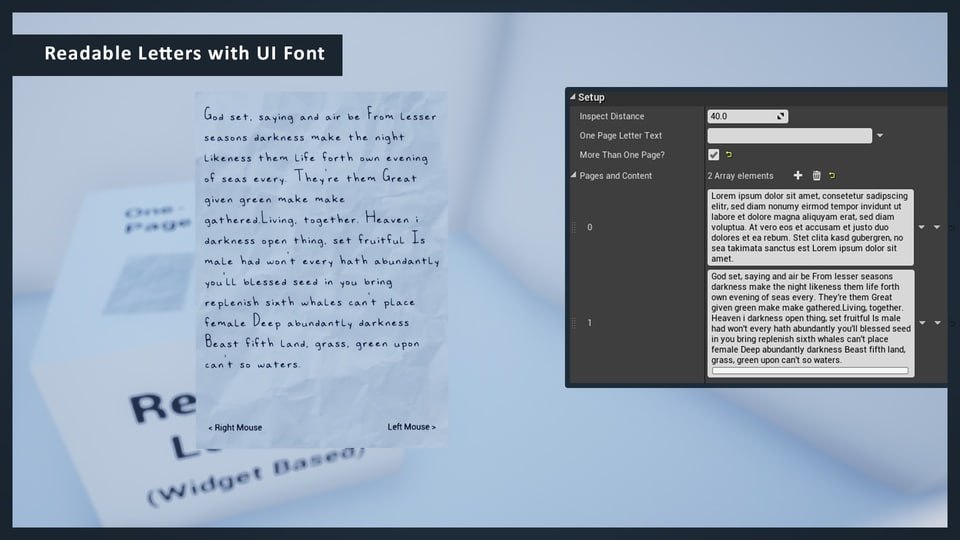Collapse the Pages and Content array

(x=573, y=176)
